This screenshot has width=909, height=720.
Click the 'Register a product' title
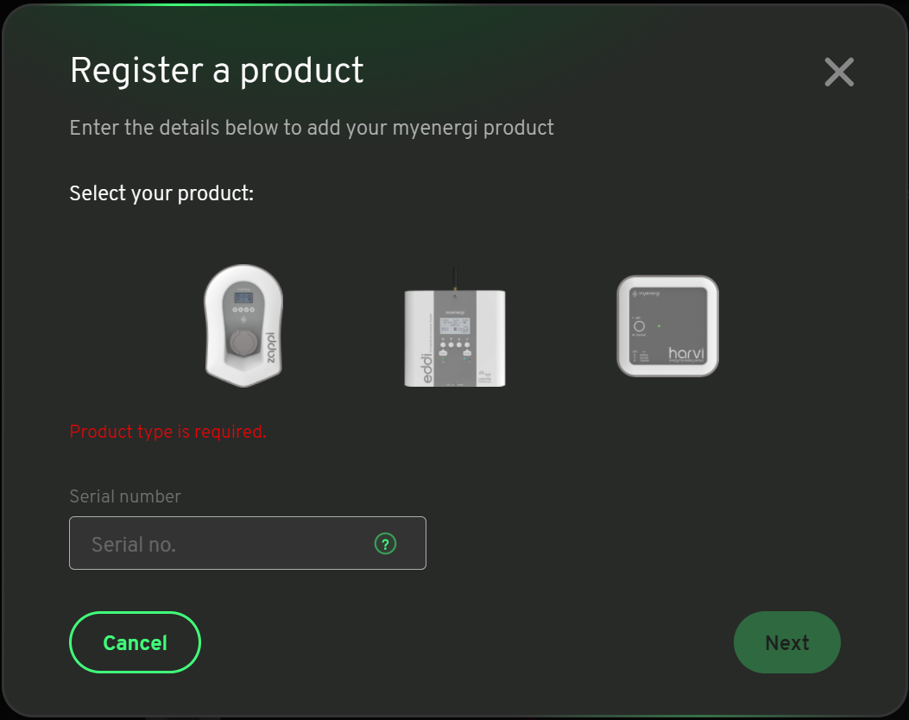point(217,71)
